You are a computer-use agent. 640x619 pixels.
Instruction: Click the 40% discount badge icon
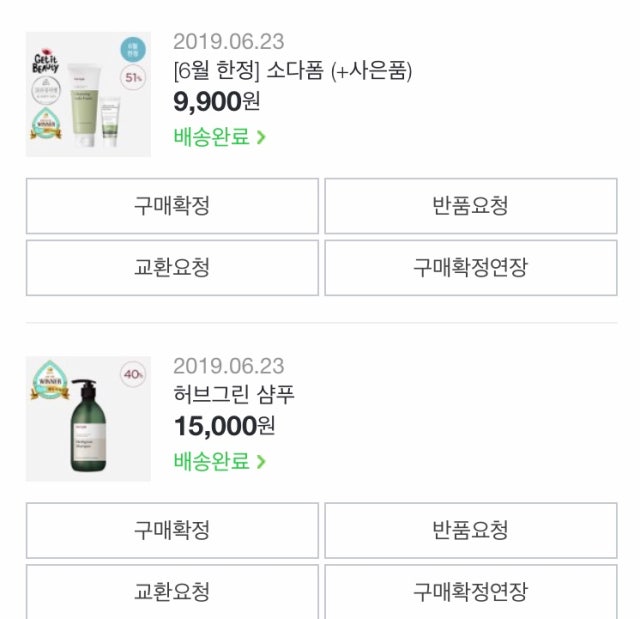(x=132, y=374)
